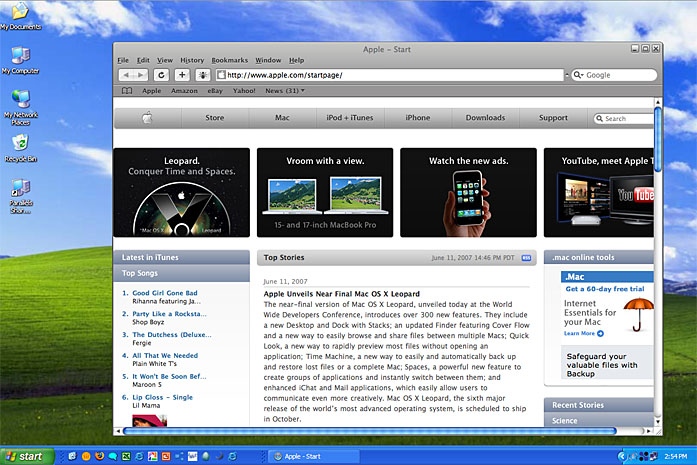Click the RSS badge in Top Stories header
The width and height of the screenshot is (697, 465).
click(x=527, y=258)
